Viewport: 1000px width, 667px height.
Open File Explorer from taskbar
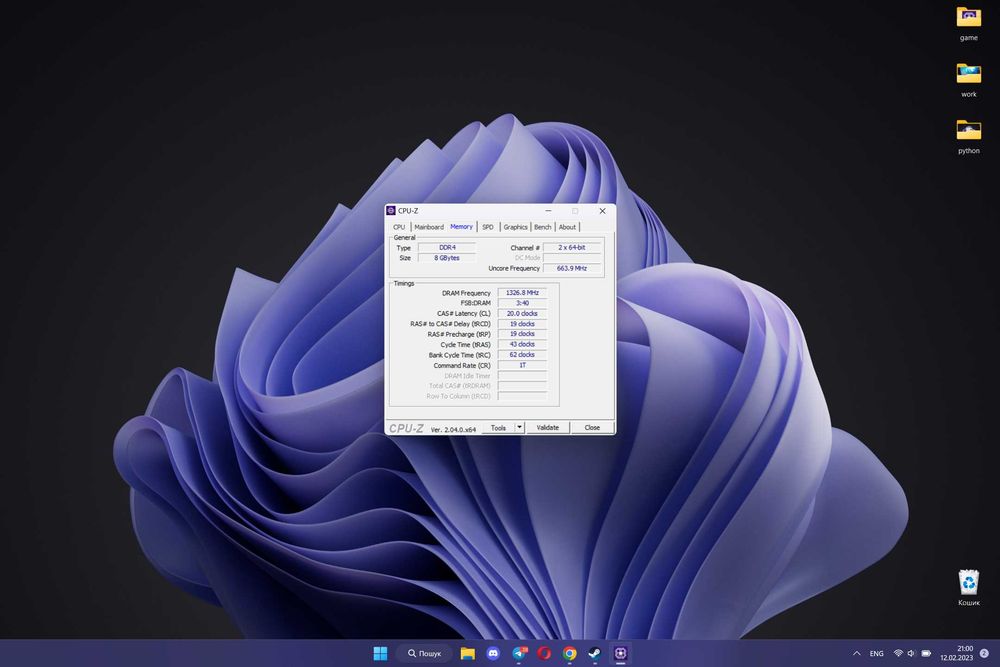[x=467, y=653]
